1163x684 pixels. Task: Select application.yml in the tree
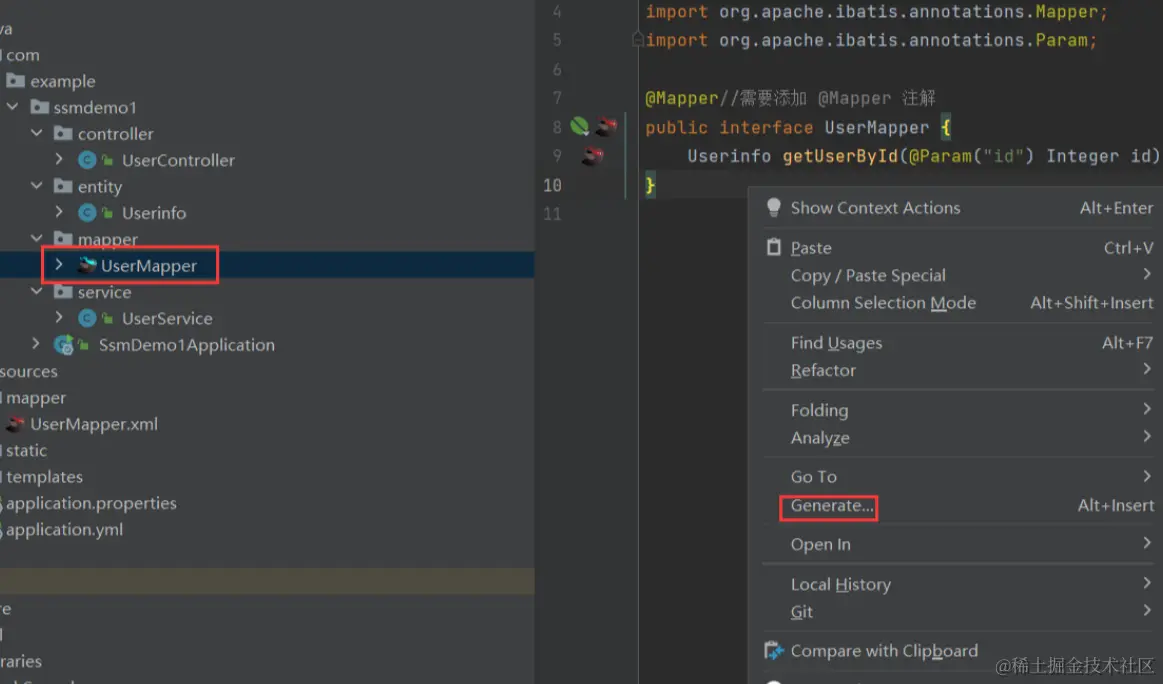coord(65,530)
